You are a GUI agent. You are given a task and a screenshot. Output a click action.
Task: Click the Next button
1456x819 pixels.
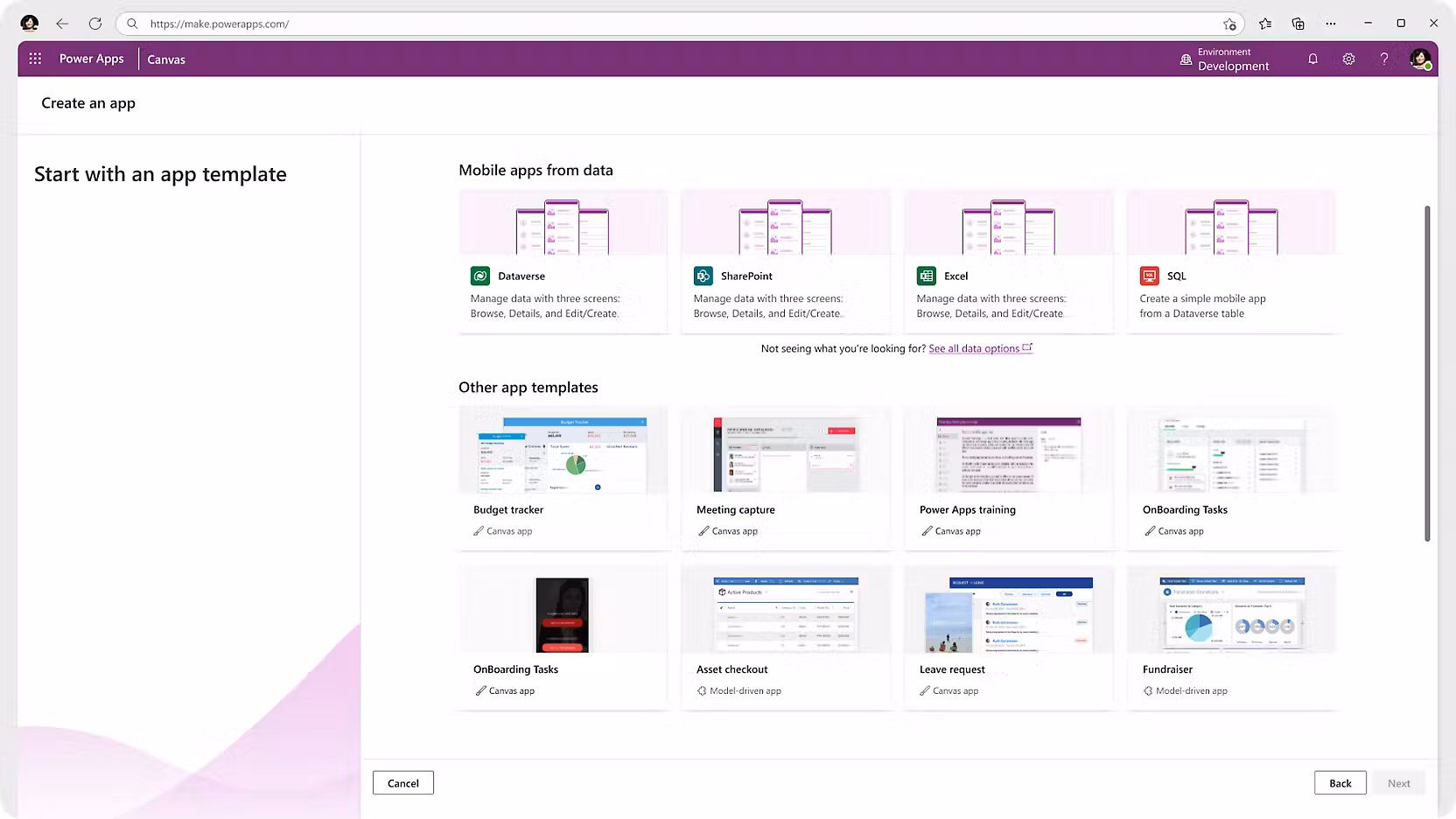click(1398, 783)
